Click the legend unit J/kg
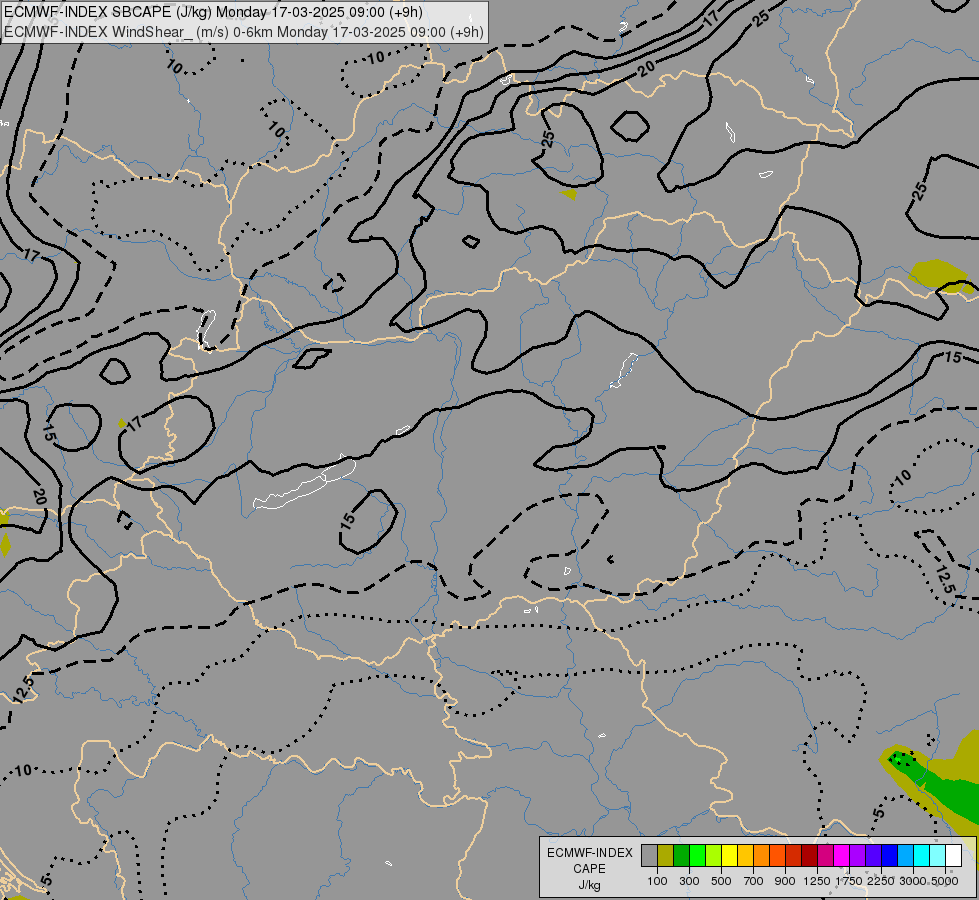 [x=589, y=885]
